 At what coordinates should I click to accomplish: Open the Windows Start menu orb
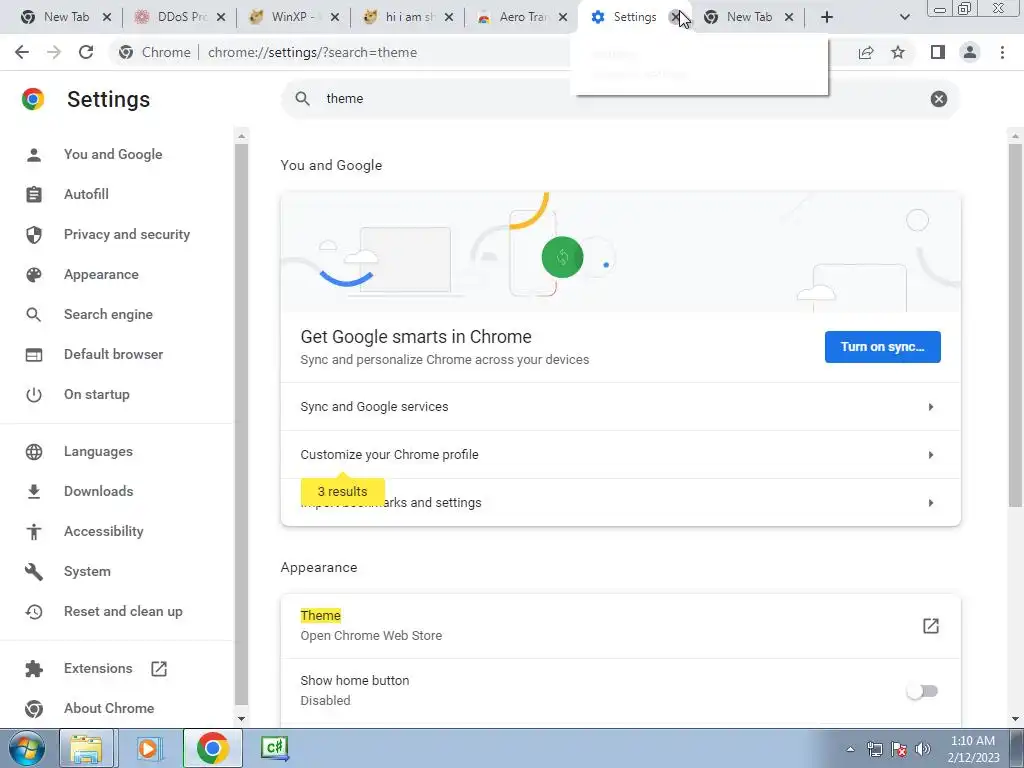click(x=26, y=748)
